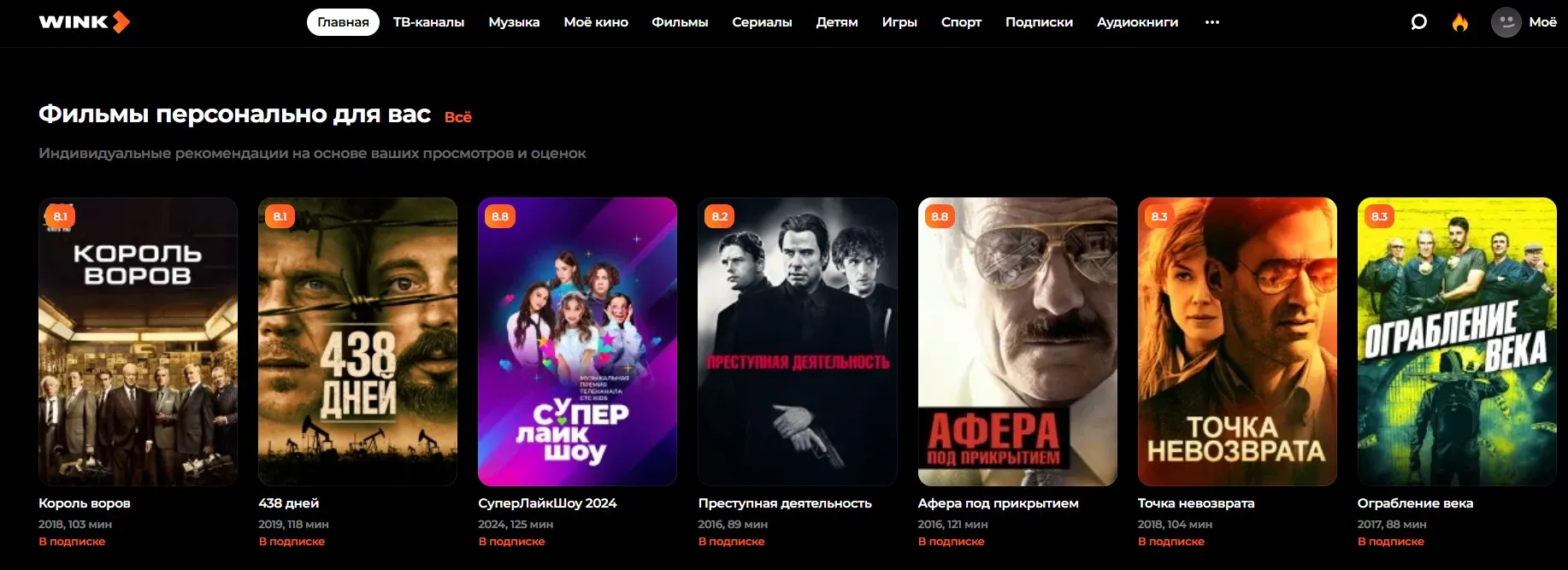Open the search magnifier icon
Image resolution: width=1568 pixels, height=570 pixels.
tap(1418, 22)
